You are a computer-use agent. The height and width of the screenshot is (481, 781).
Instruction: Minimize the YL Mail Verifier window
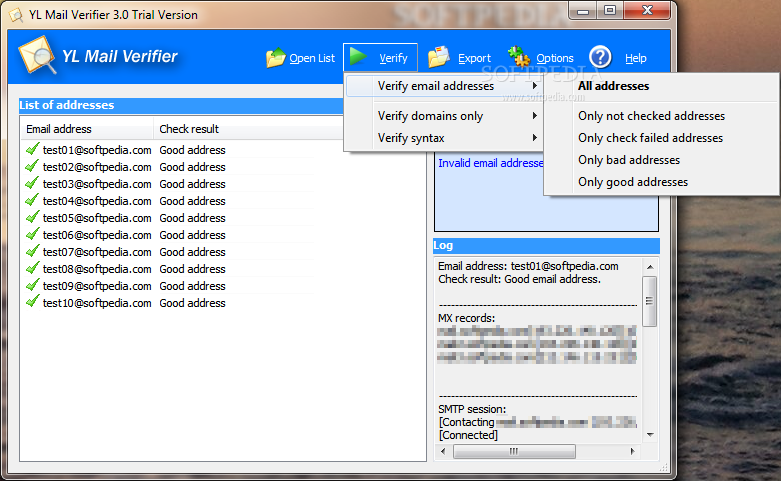[583, 10]
